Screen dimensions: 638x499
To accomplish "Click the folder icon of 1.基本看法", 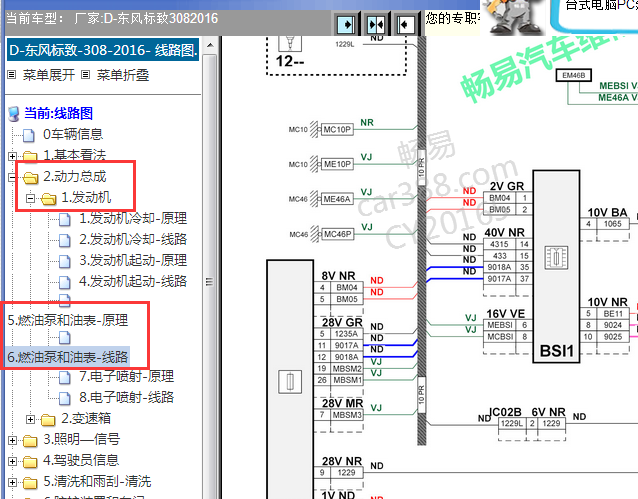I will tap(31, 156).
